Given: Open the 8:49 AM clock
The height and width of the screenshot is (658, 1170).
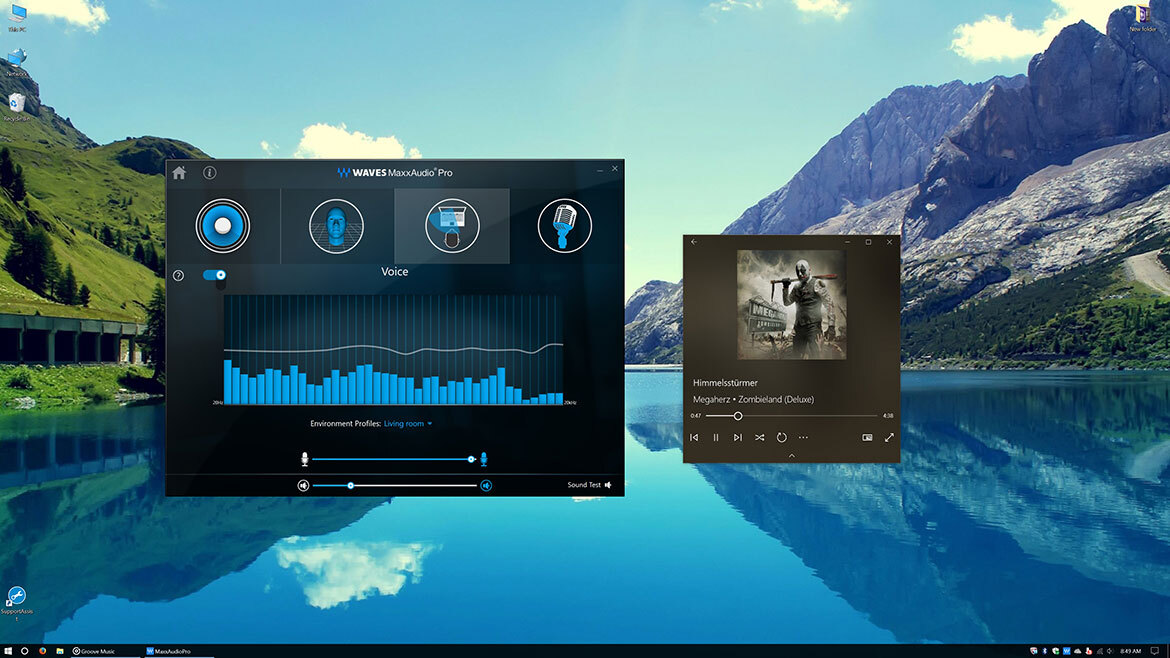Looking at the screenshot, I should coord(1130,651).
